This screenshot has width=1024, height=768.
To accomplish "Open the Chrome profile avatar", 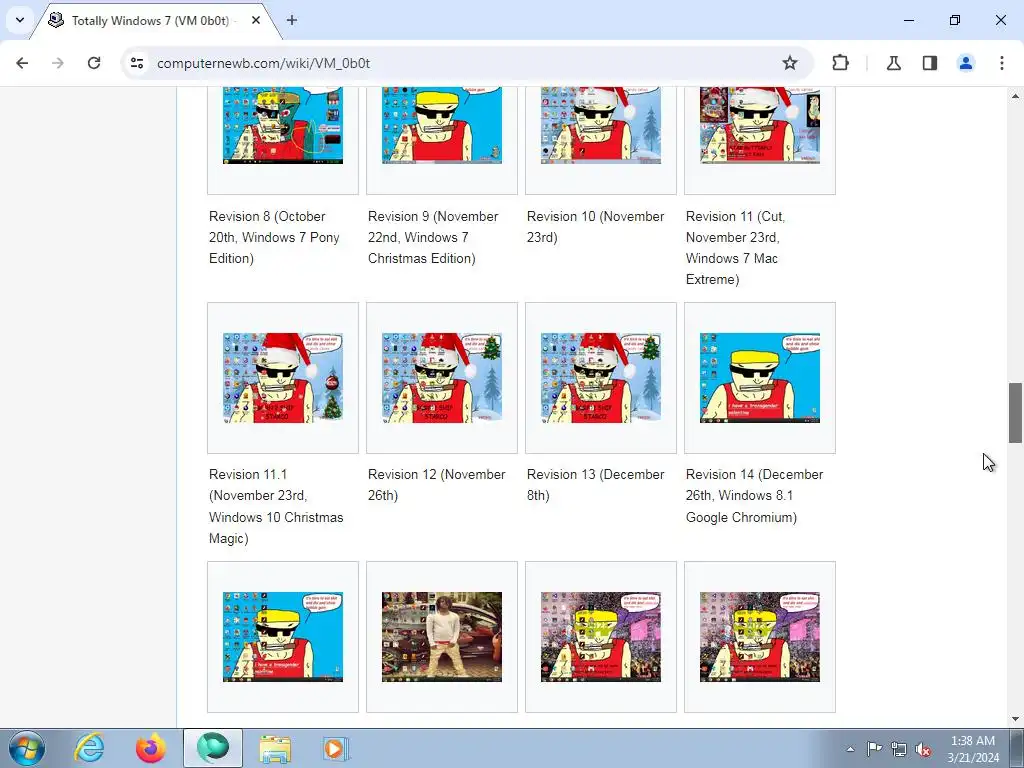I will [x=965, y=63].
